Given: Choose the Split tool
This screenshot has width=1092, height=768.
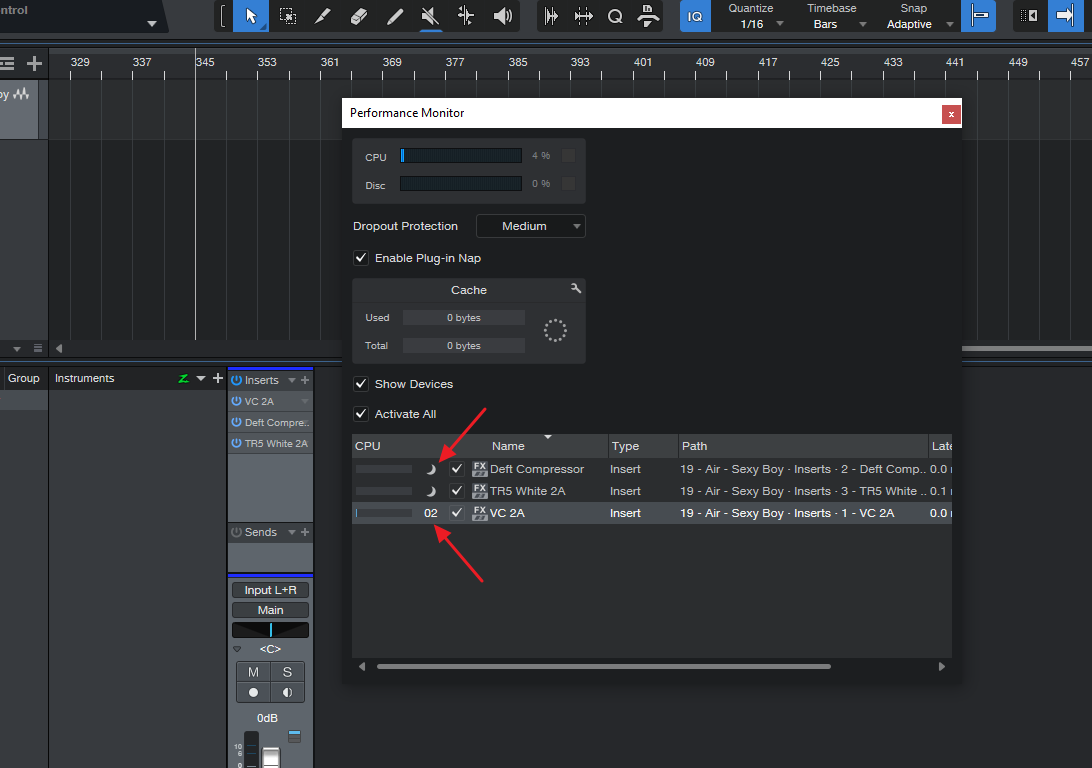Looking at the screenshot, I should tap(322, 16).
